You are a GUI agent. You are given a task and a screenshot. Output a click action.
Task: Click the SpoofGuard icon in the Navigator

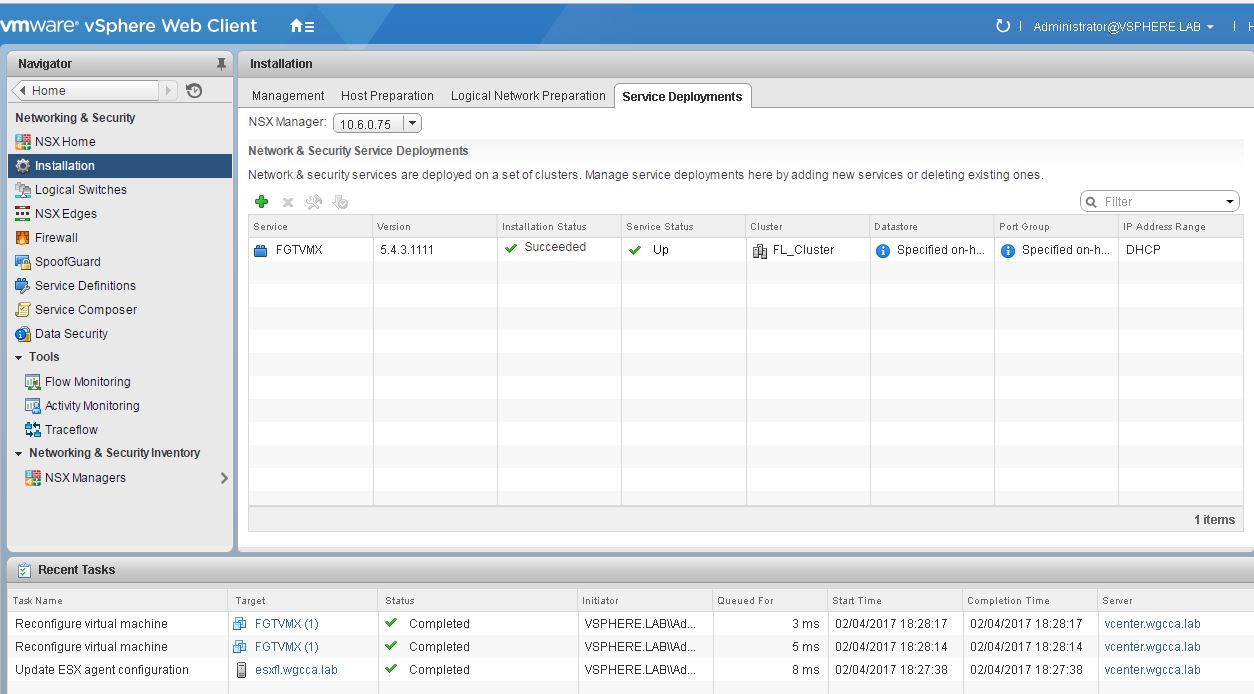coord(23,262)
